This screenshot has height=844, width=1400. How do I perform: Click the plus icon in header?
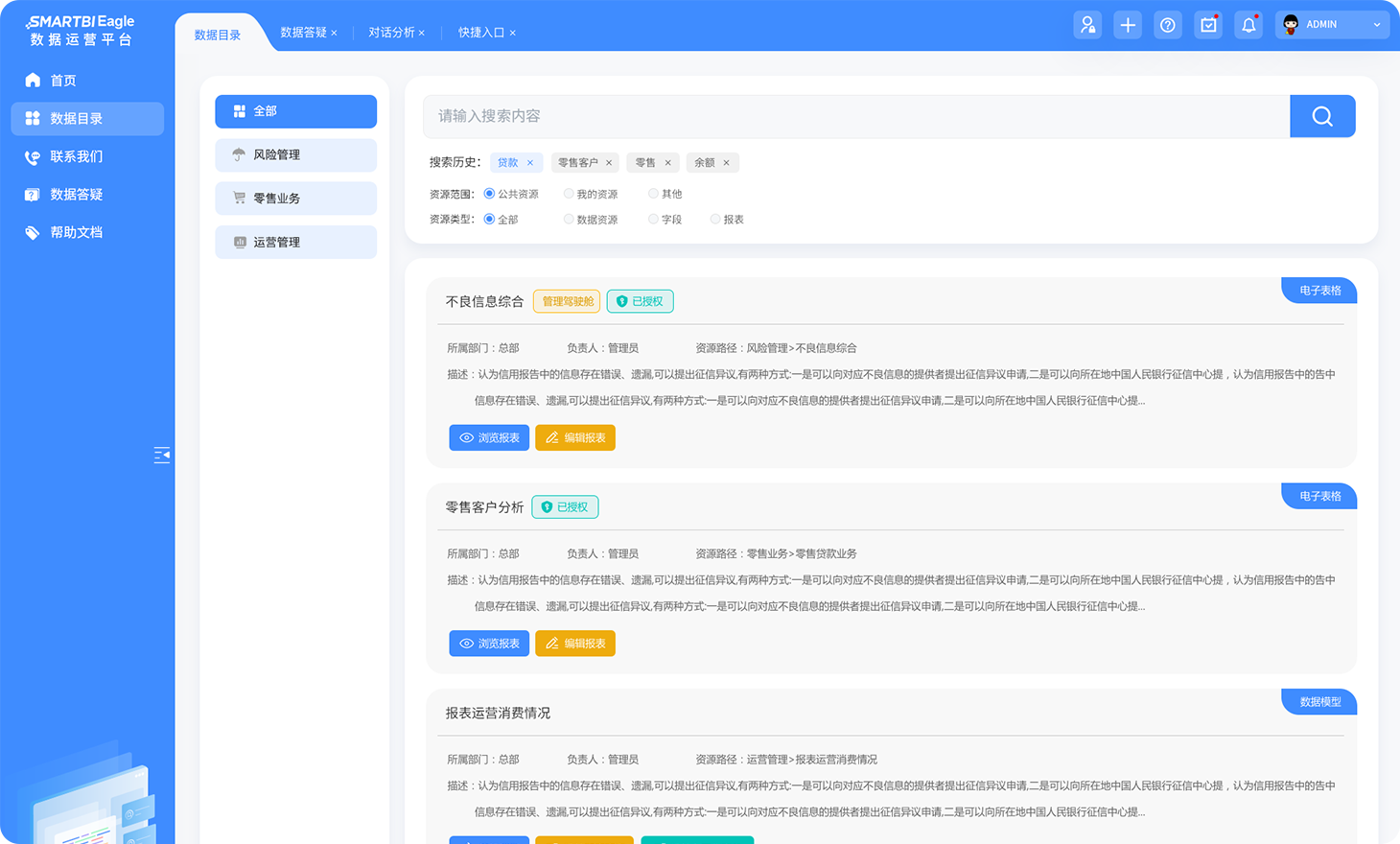(1128, 25)
